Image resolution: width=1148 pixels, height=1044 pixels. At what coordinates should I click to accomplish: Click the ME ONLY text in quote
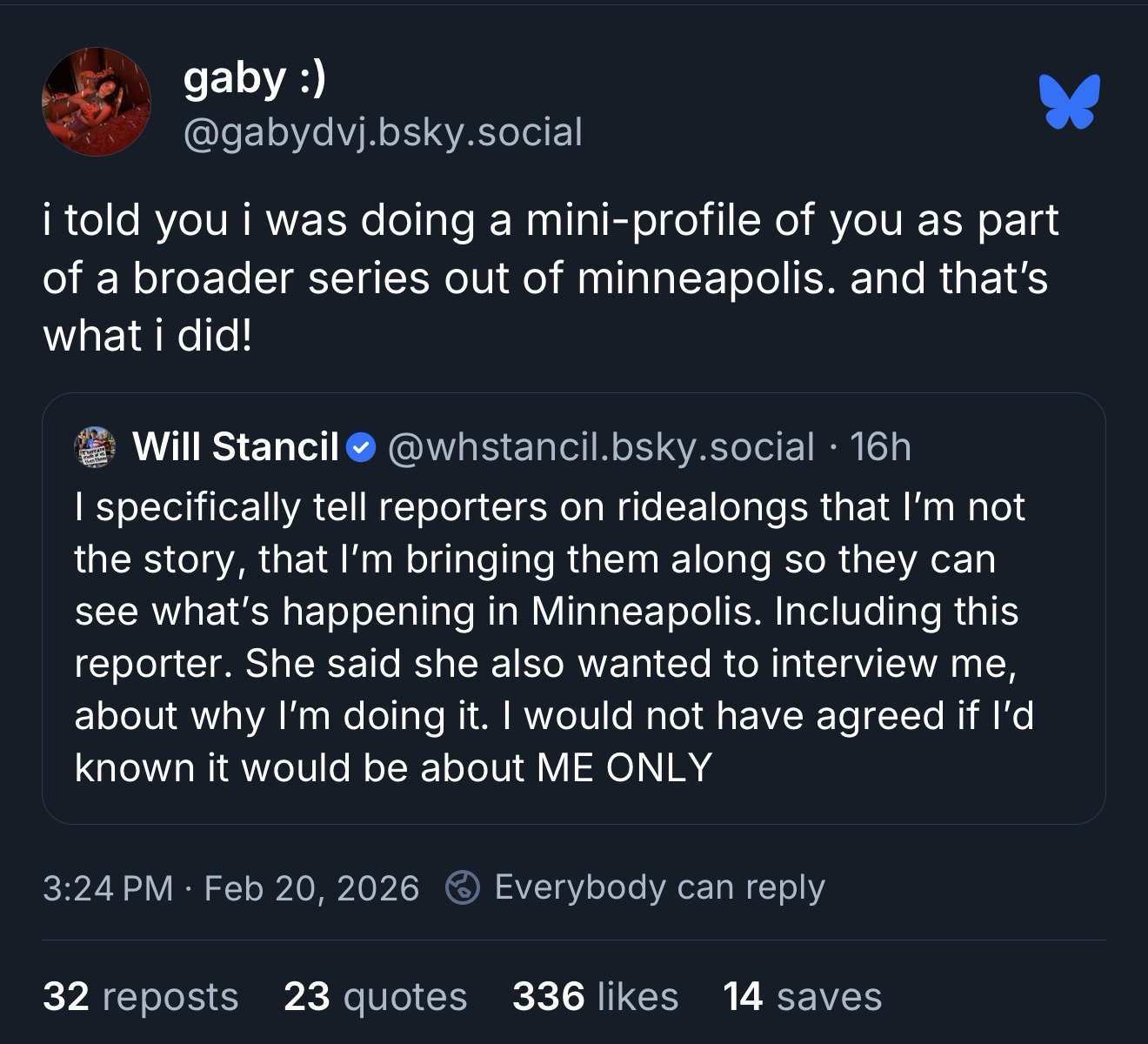[x=624, y=768]
